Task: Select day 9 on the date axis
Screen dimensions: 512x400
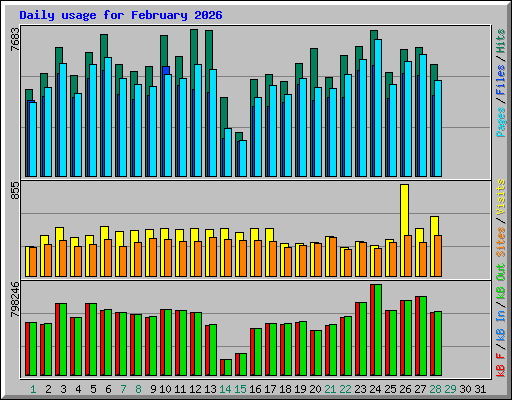Action: tap(153, 389)
